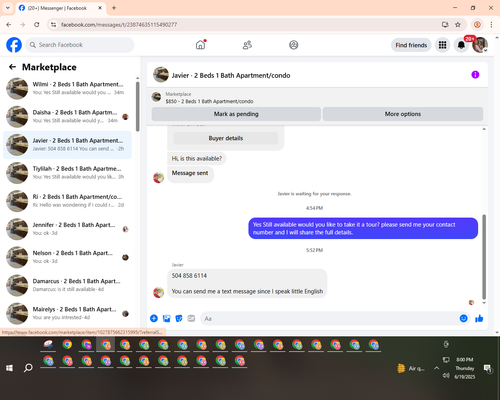Go back using the Marketplace back arrow

point(12,67)
